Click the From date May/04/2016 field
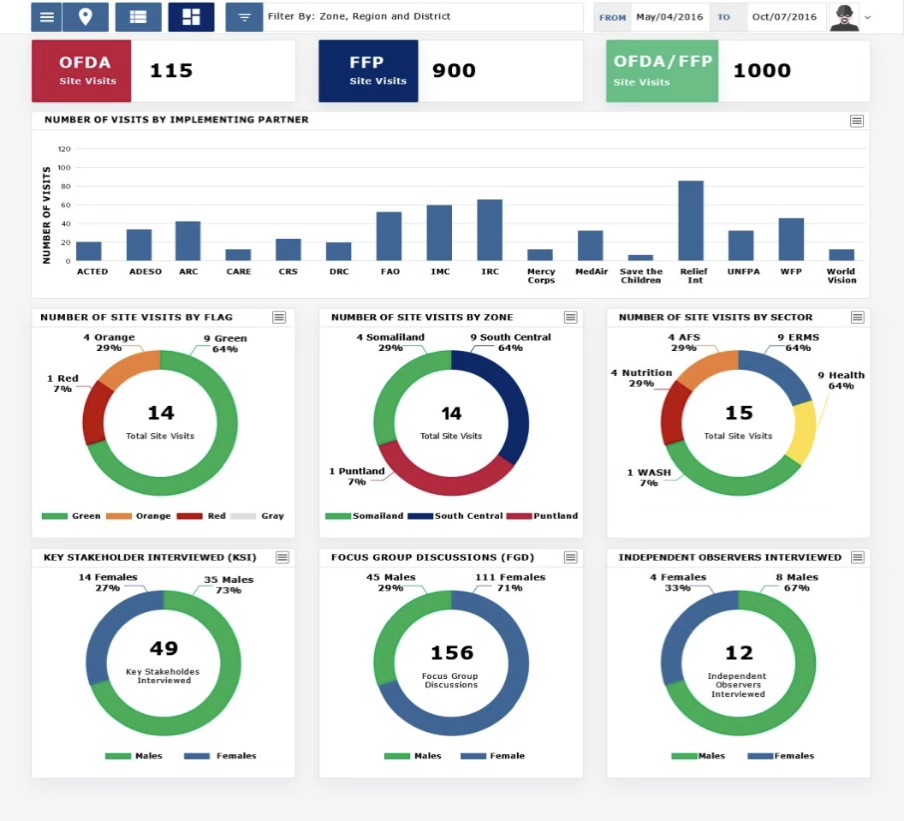904x821 pixels. pyautogui.click(x=669, y=17)
